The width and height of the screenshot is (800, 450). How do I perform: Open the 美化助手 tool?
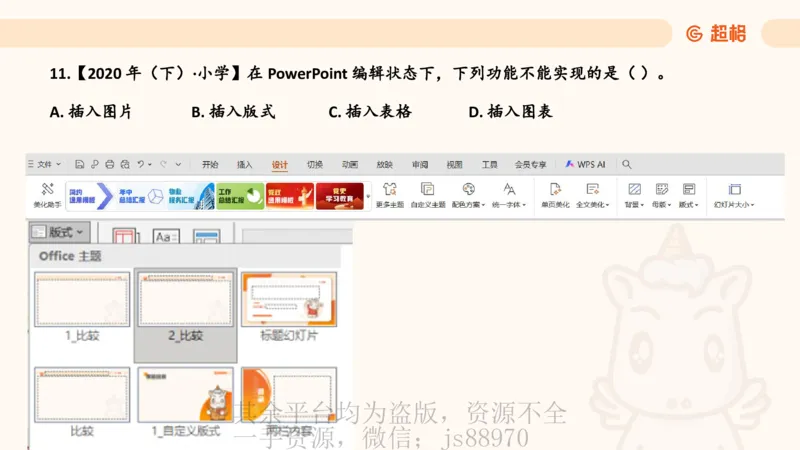click(x=47, y=195)
